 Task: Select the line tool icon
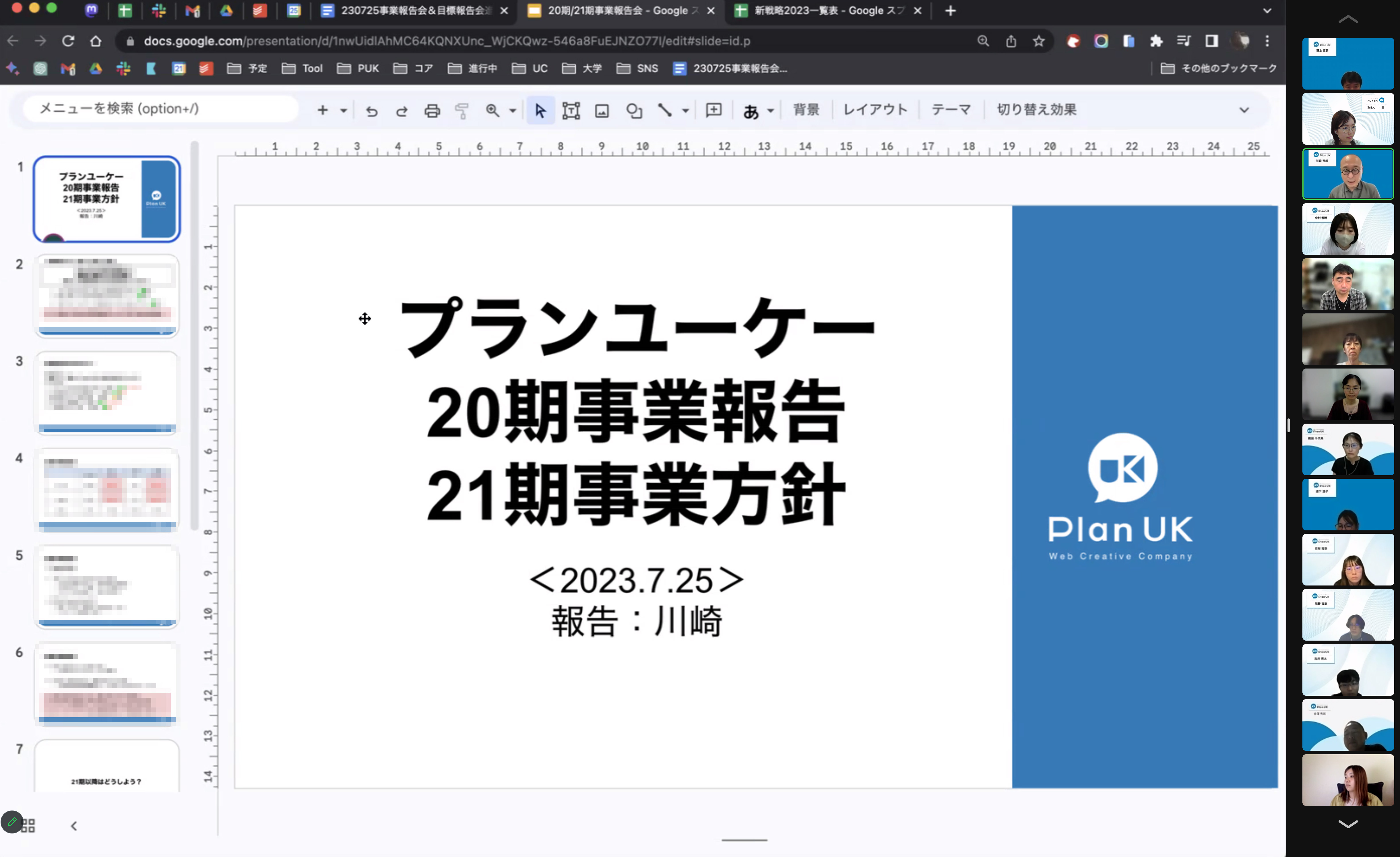point(664,110)
